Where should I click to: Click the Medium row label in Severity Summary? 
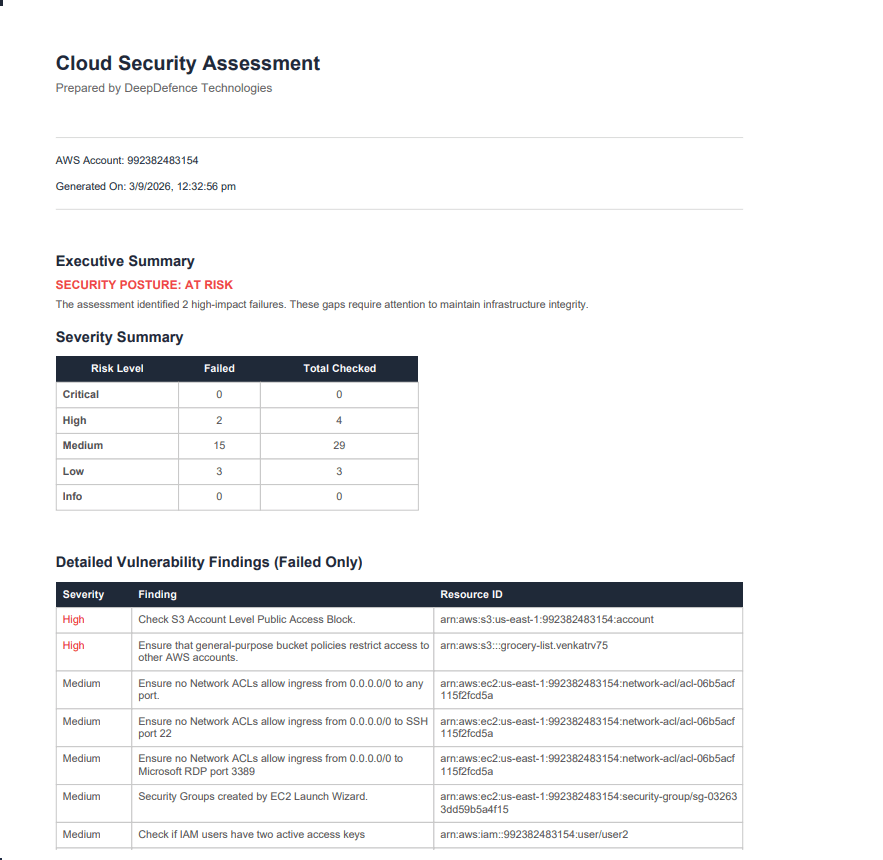click(83, 445)
